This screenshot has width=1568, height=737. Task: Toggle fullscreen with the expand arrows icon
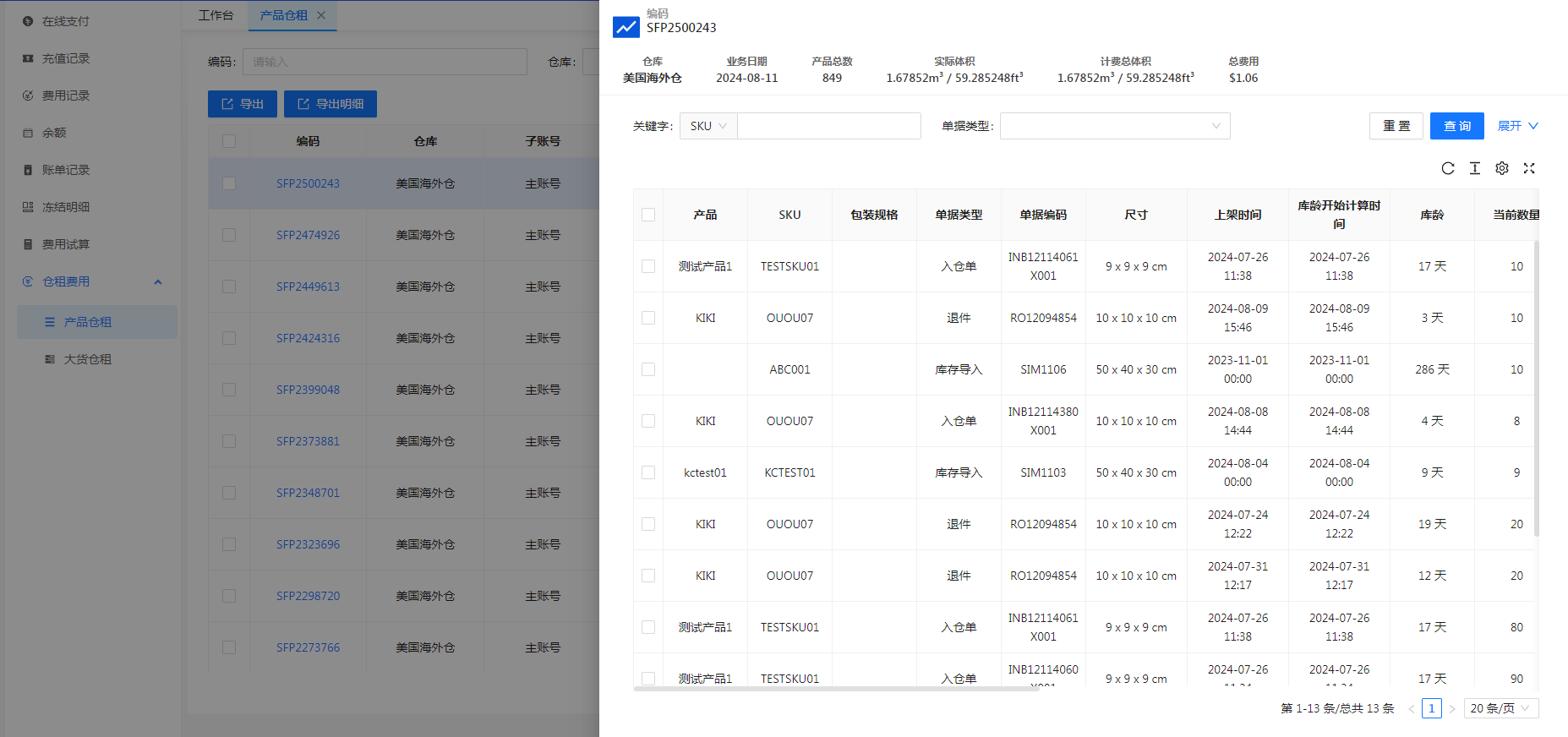(x=1529, y=168)
